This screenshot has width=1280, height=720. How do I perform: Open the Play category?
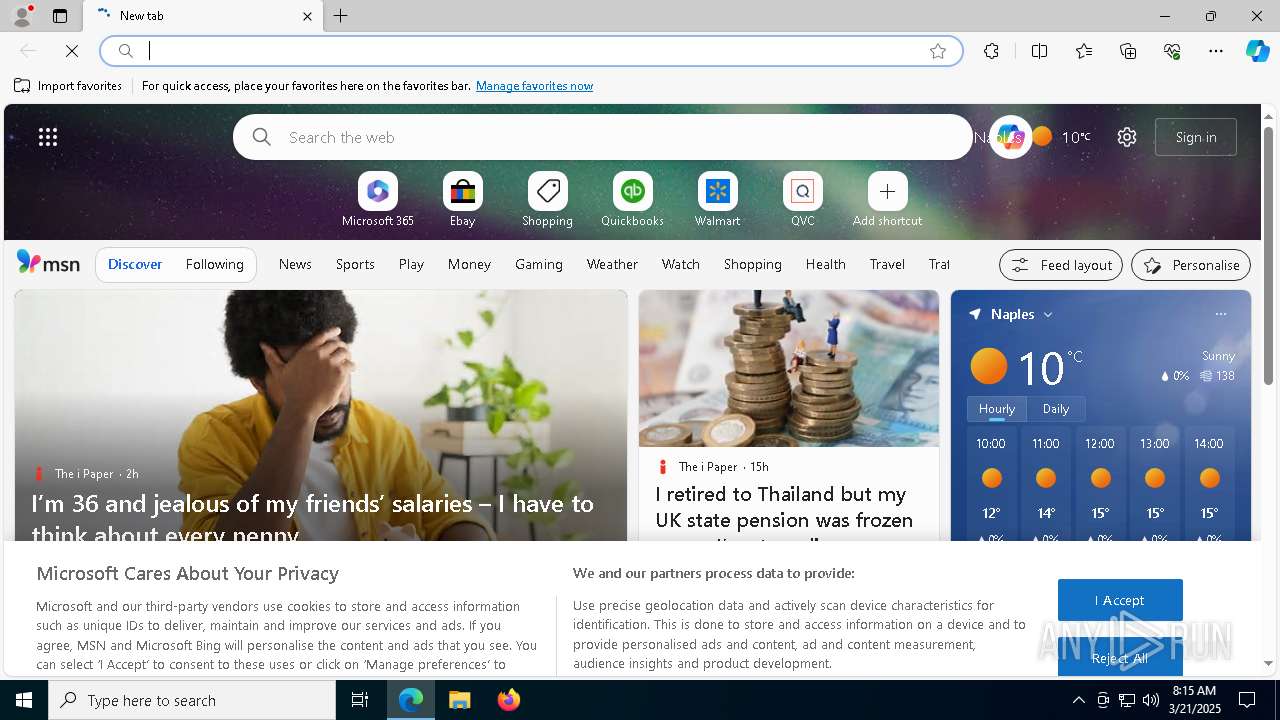[x=411, y=264]
